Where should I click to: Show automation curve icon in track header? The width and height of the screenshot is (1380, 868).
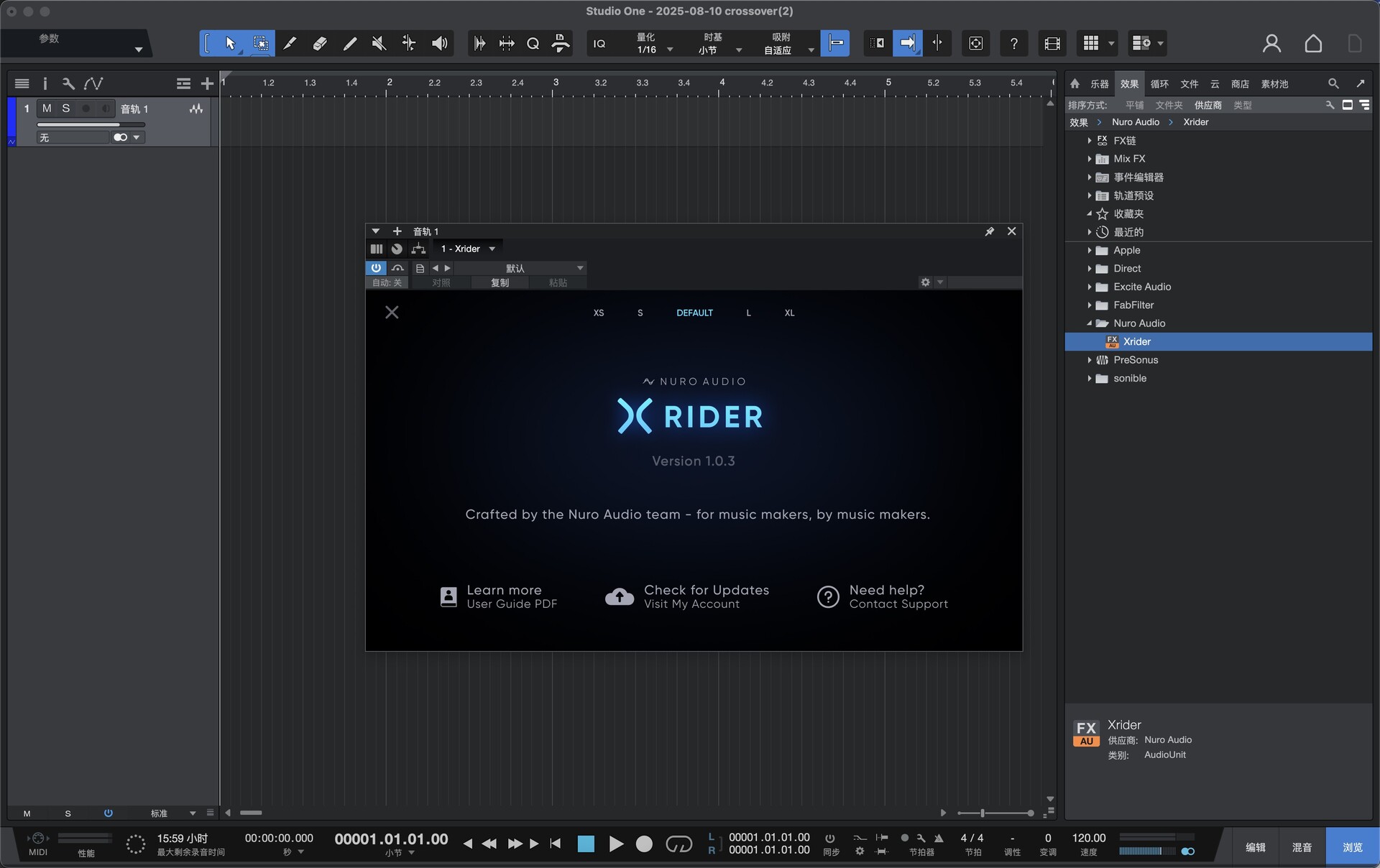[93, 84]
